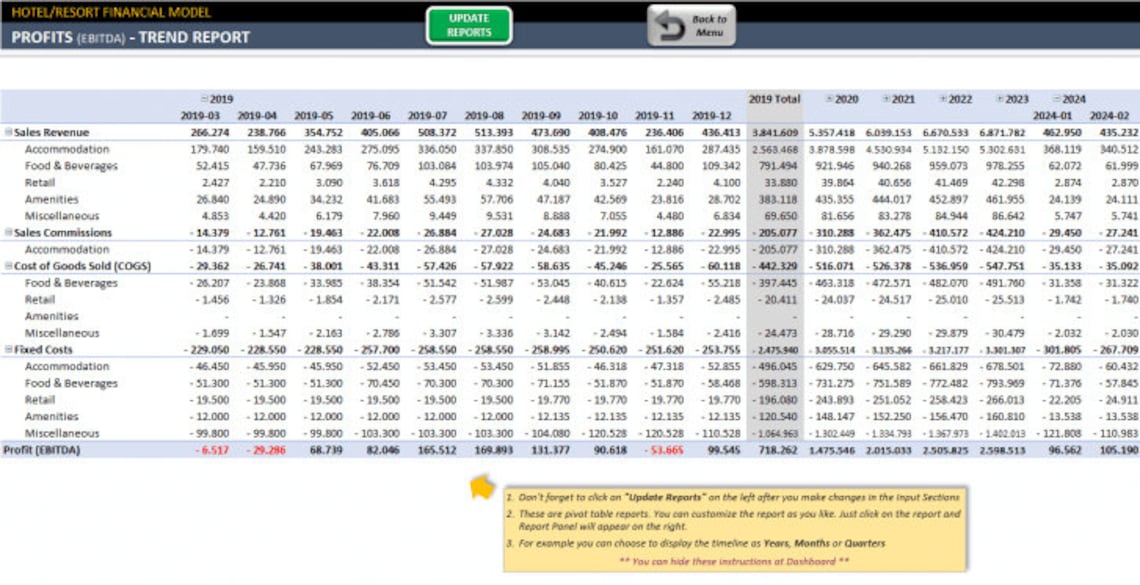Click the Hotel/Resort Financial Model title
Screen dimensions: 1140x585
[111, 12]
